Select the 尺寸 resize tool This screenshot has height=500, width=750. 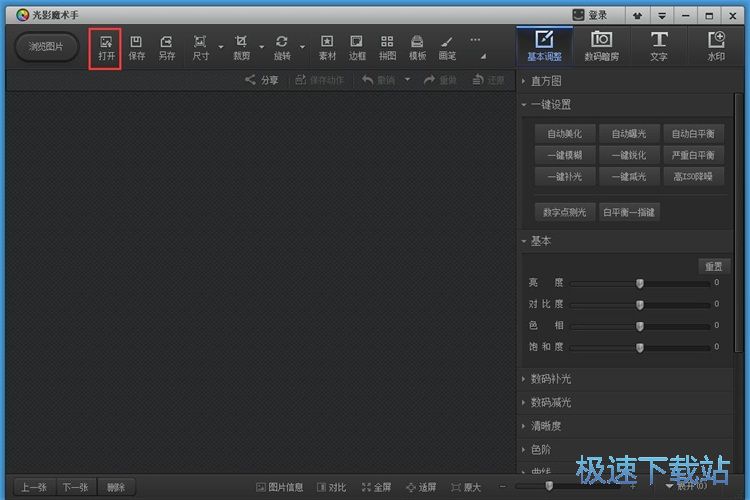(200, 48)
